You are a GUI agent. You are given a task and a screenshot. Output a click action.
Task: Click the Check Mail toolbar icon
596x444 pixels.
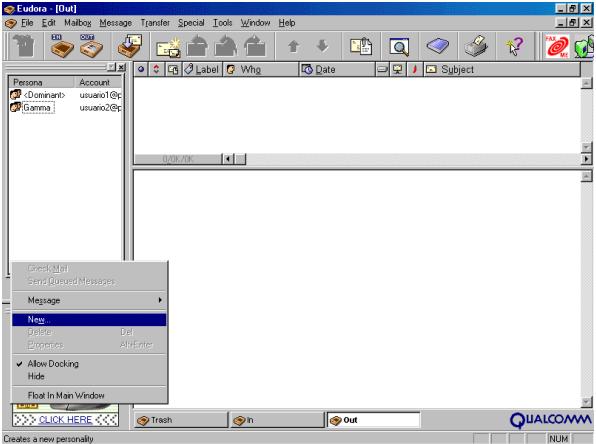[129, 46]
